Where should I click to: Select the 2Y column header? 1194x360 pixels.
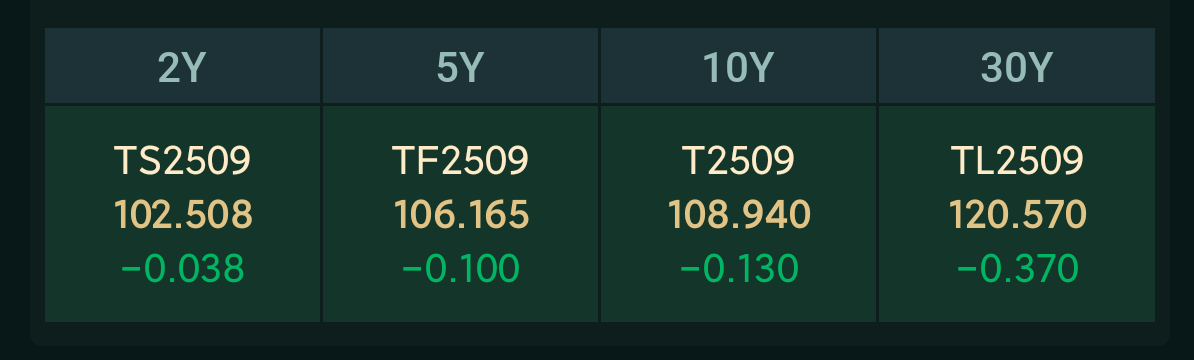182,65
